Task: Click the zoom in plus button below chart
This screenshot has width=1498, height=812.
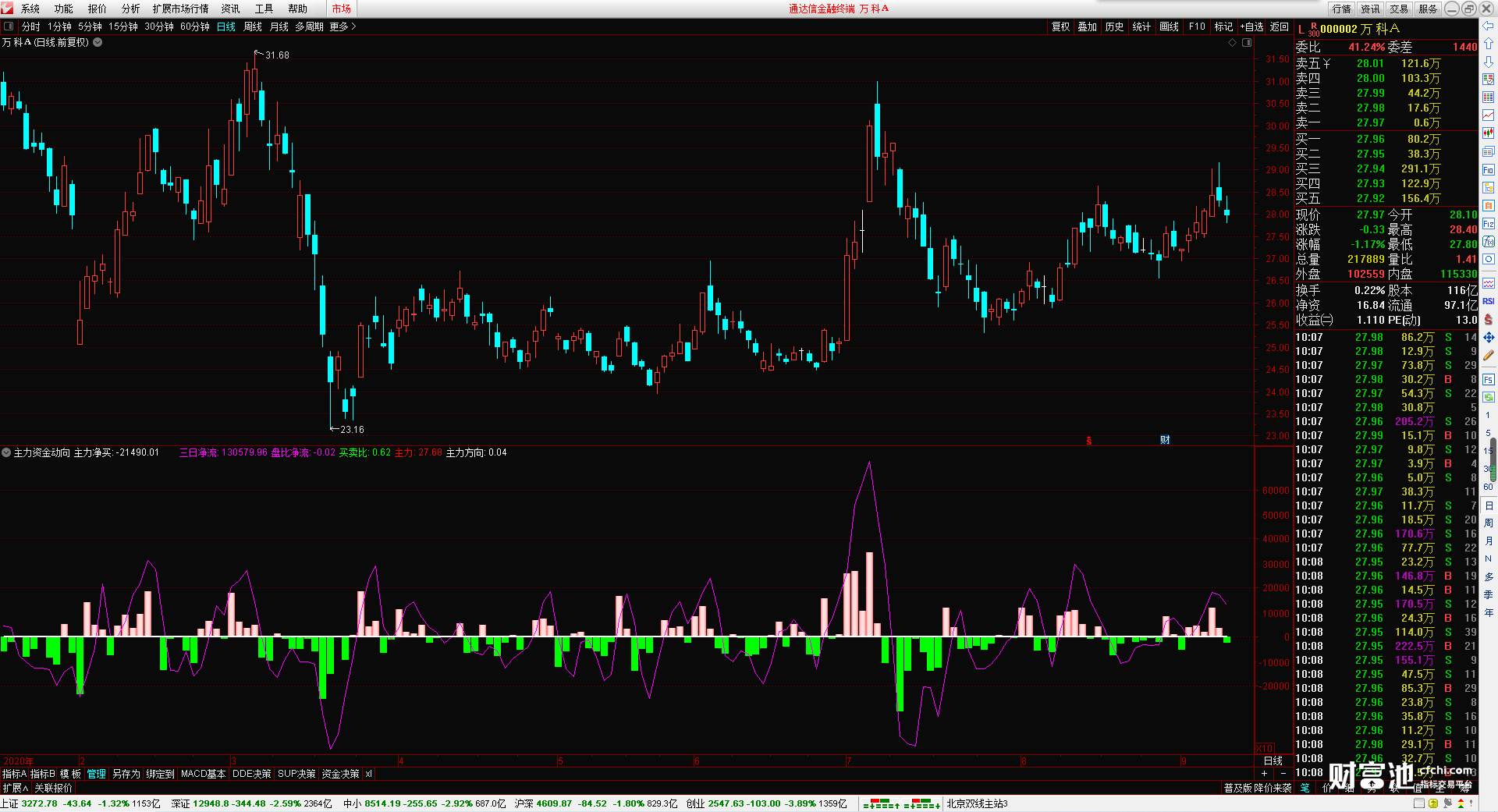Action: click(1265, 774)
